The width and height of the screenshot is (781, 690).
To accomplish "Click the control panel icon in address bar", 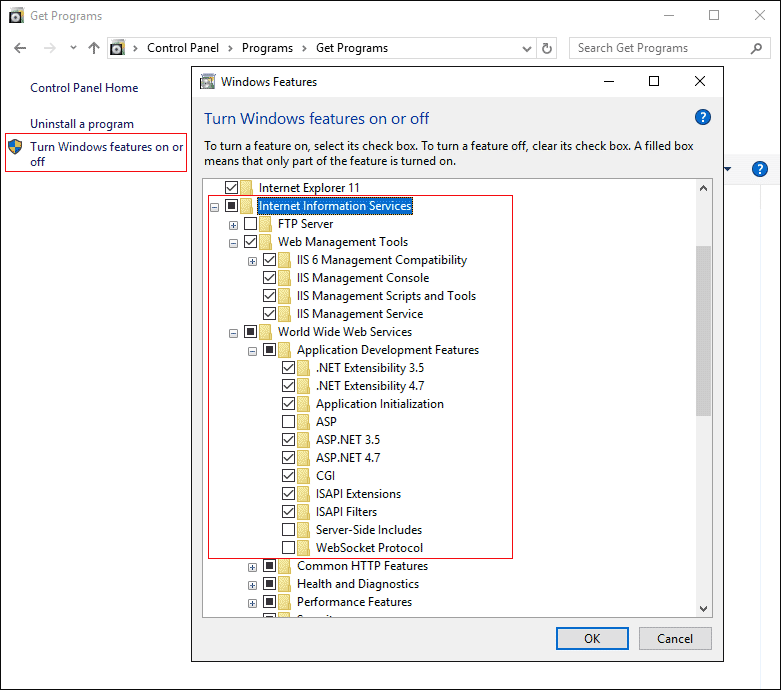I will (117, 48).
